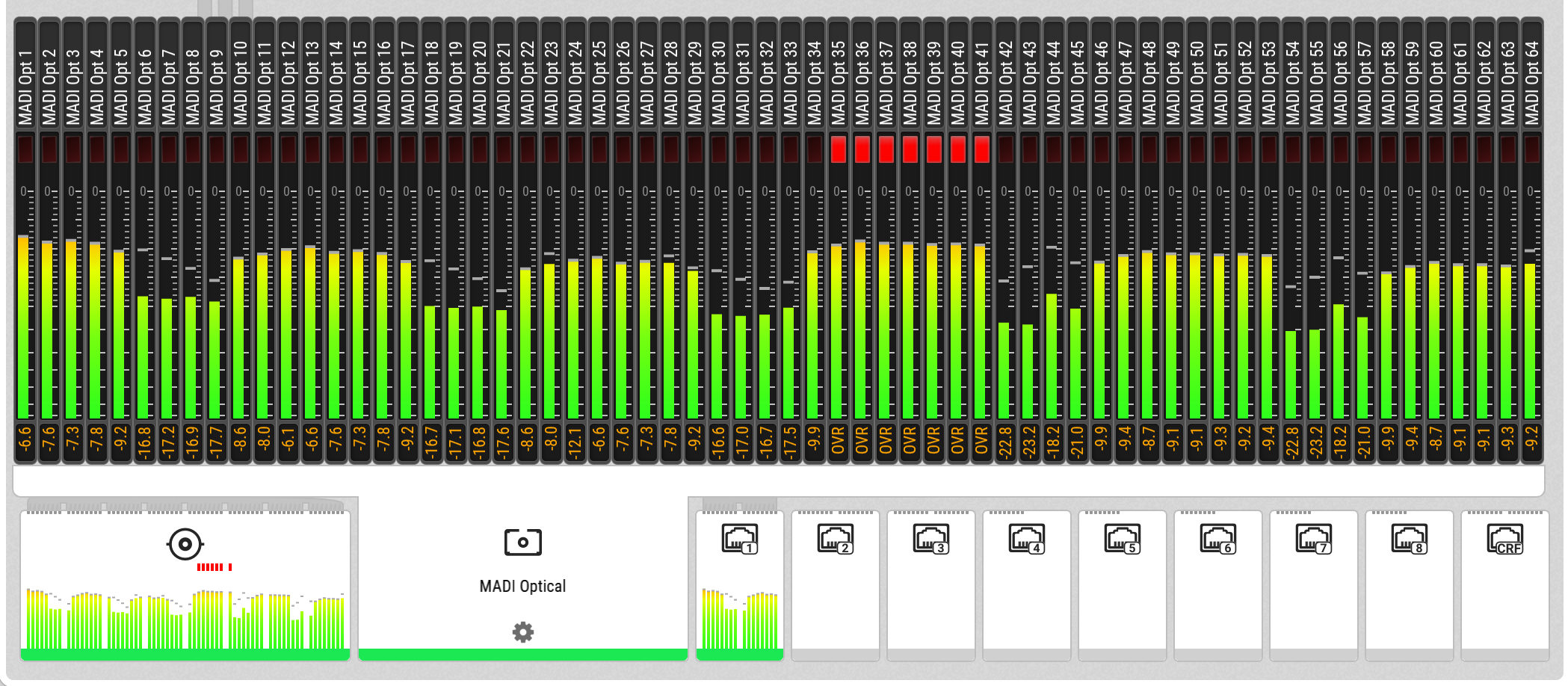Reset overload light on MADI Opt 41

click(x=981, y=149)
